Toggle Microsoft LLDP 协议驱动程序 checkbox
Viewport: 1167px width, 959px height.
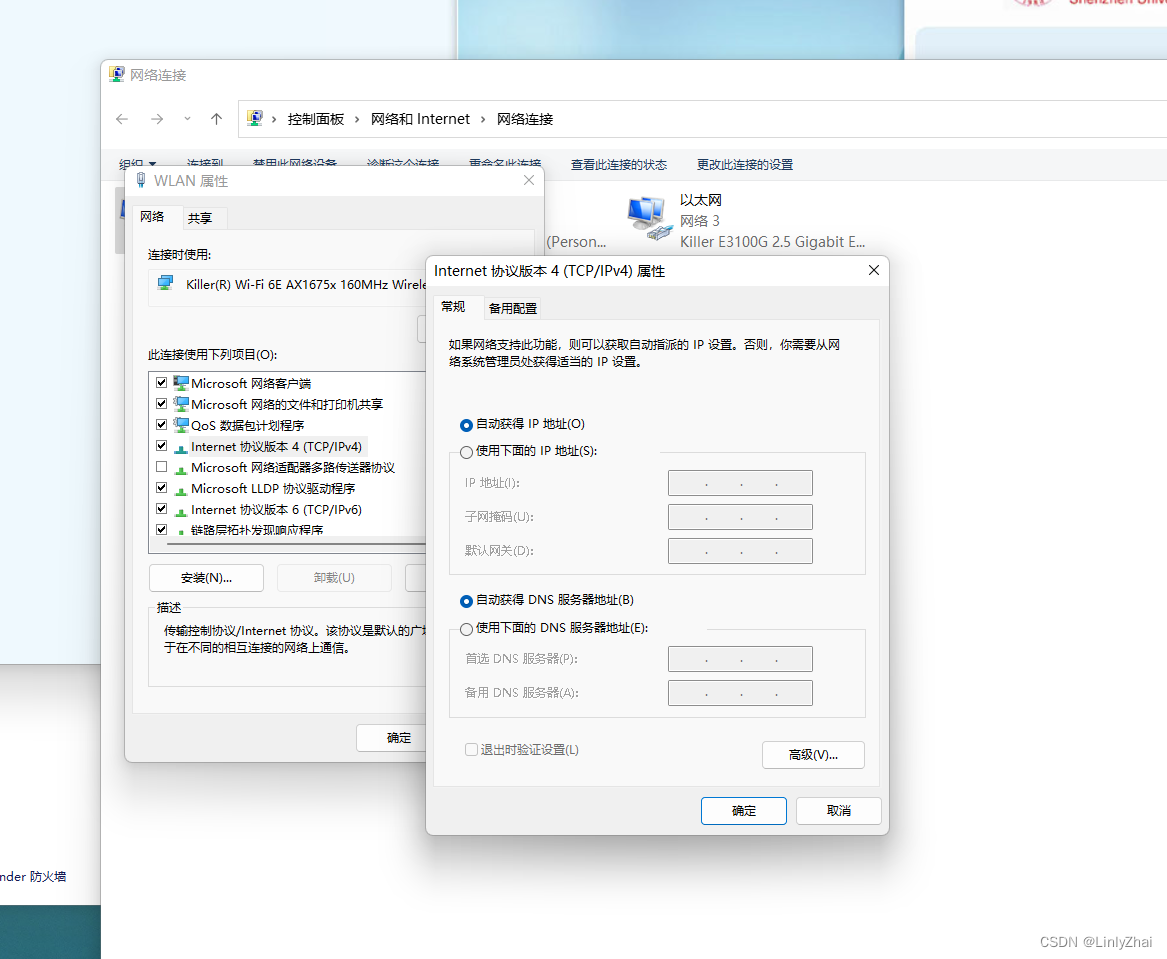pos(162,487)
